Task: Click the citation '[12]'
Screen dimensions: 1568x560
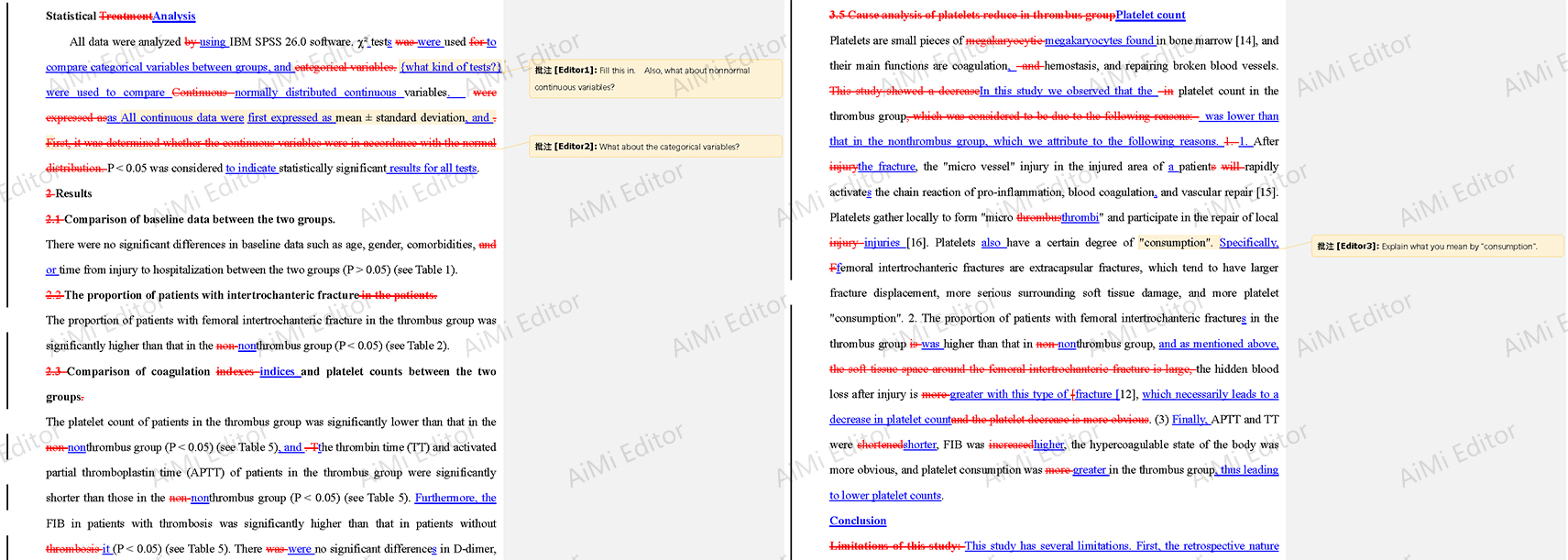Action: tap(1126, 394)
